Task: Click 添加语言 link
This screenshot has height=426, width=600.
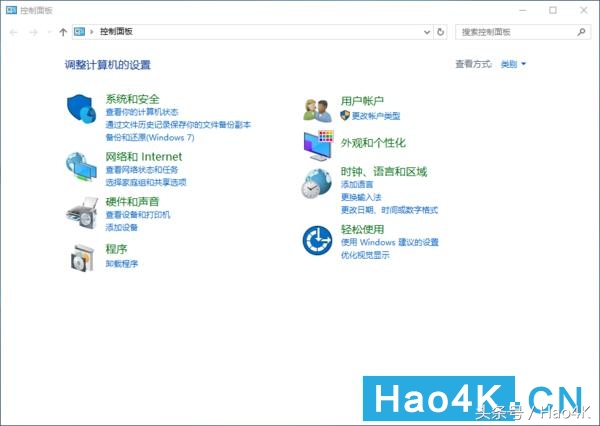Action: point(357,184)
